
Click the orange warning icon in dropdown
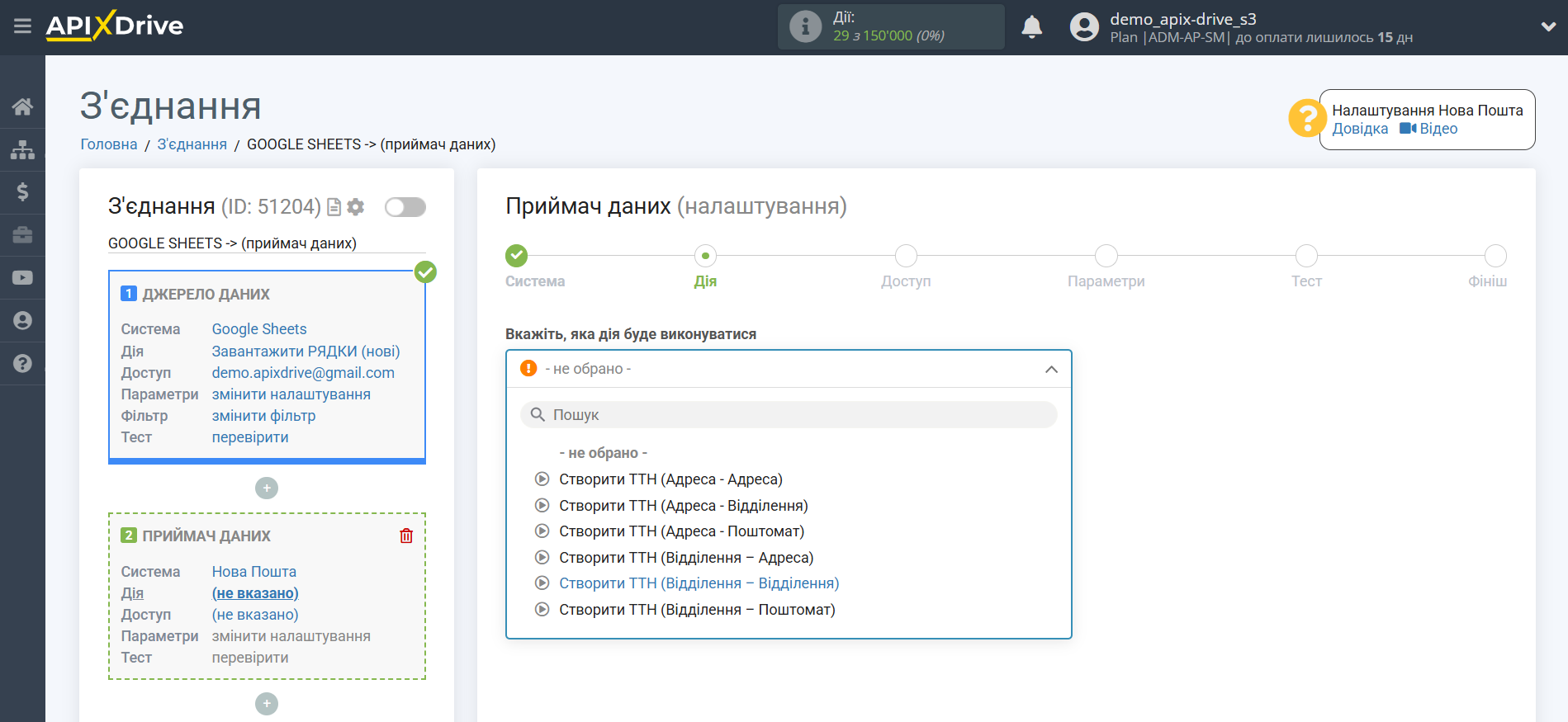tap(528, 368)
